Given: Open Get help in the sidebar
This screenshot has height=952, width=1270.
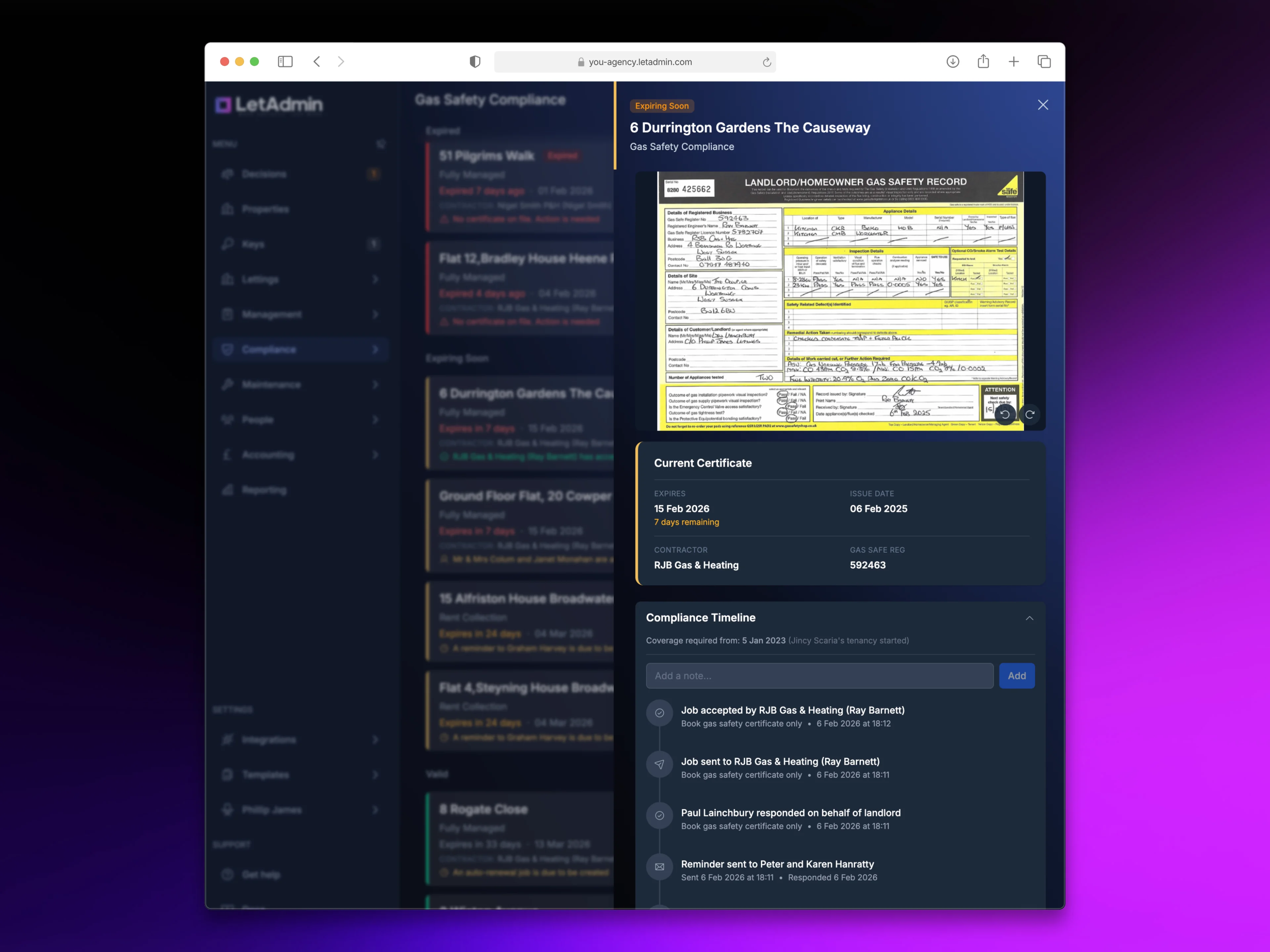Looking at the screenshot, I should click(x=261, y=874).
